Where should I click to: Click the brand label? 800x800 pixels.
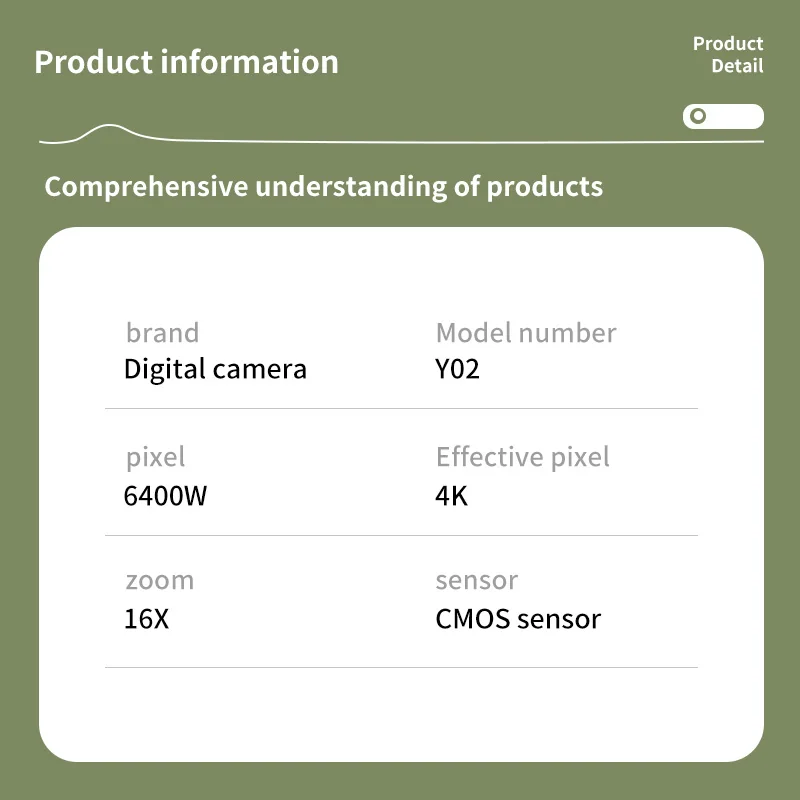pyautogui.click(x=162, y=333)
